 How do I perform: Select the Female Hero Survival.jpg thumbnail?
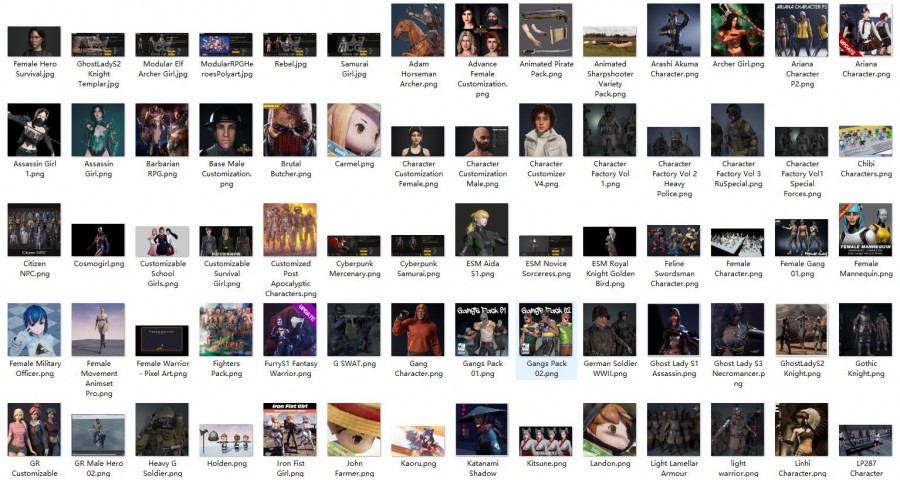(x=34, y=41)
